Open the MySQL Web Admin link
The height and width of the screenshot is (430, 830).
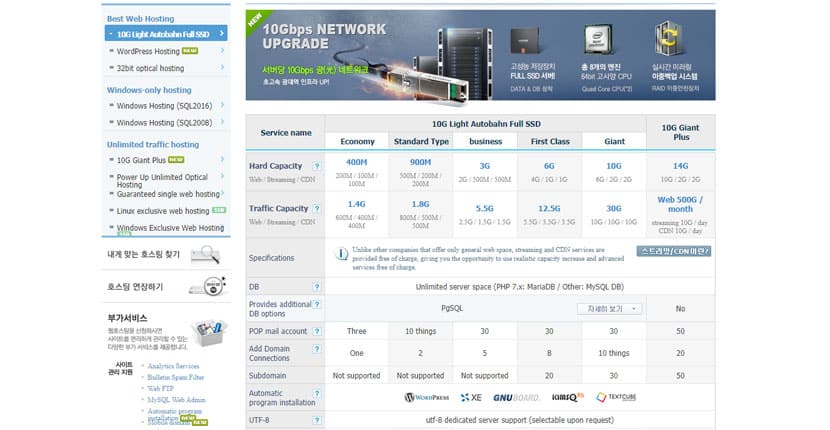[176, 400]
